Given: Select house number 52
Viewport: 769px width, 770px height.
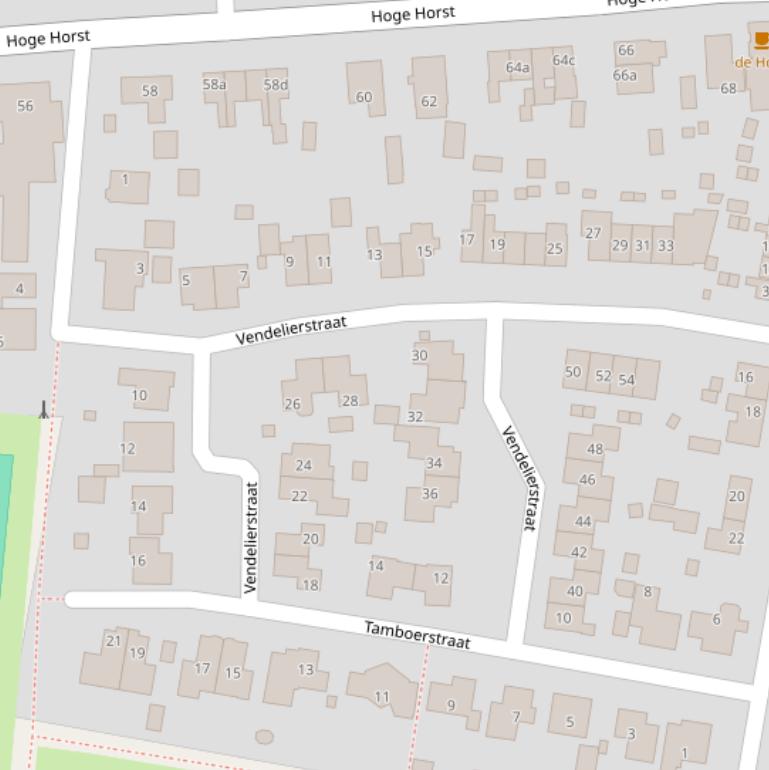Looking at the screenshot, I should click(603, 376).
